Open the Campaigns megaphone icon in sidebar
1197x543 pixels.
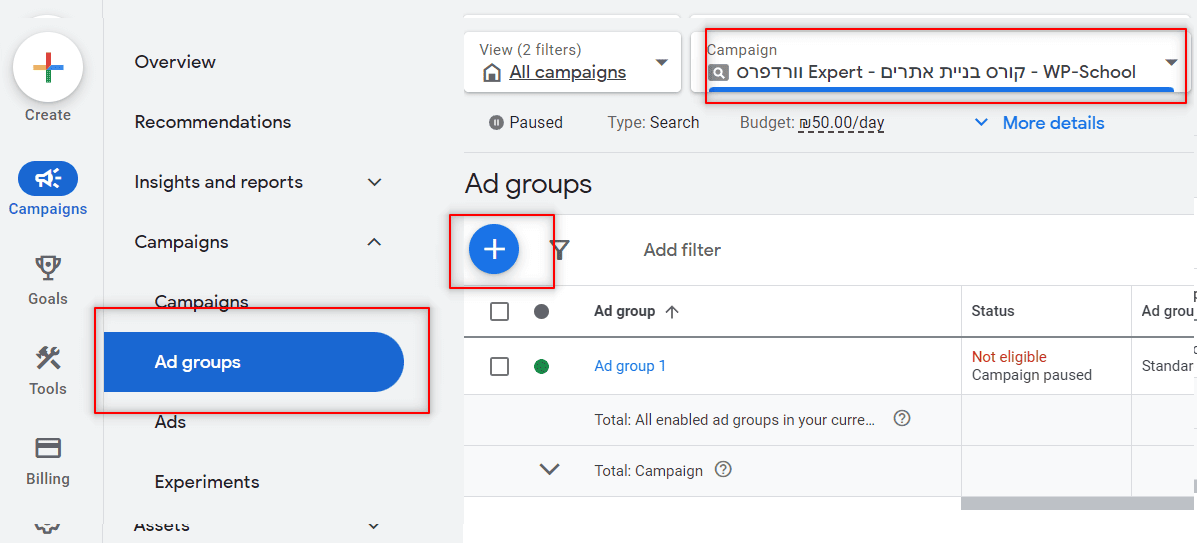point(48,179)
